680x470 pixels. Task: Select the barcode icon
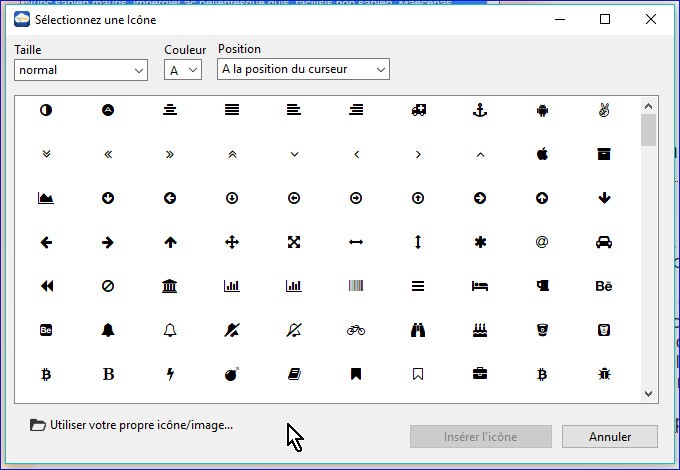tap(356, 286)
